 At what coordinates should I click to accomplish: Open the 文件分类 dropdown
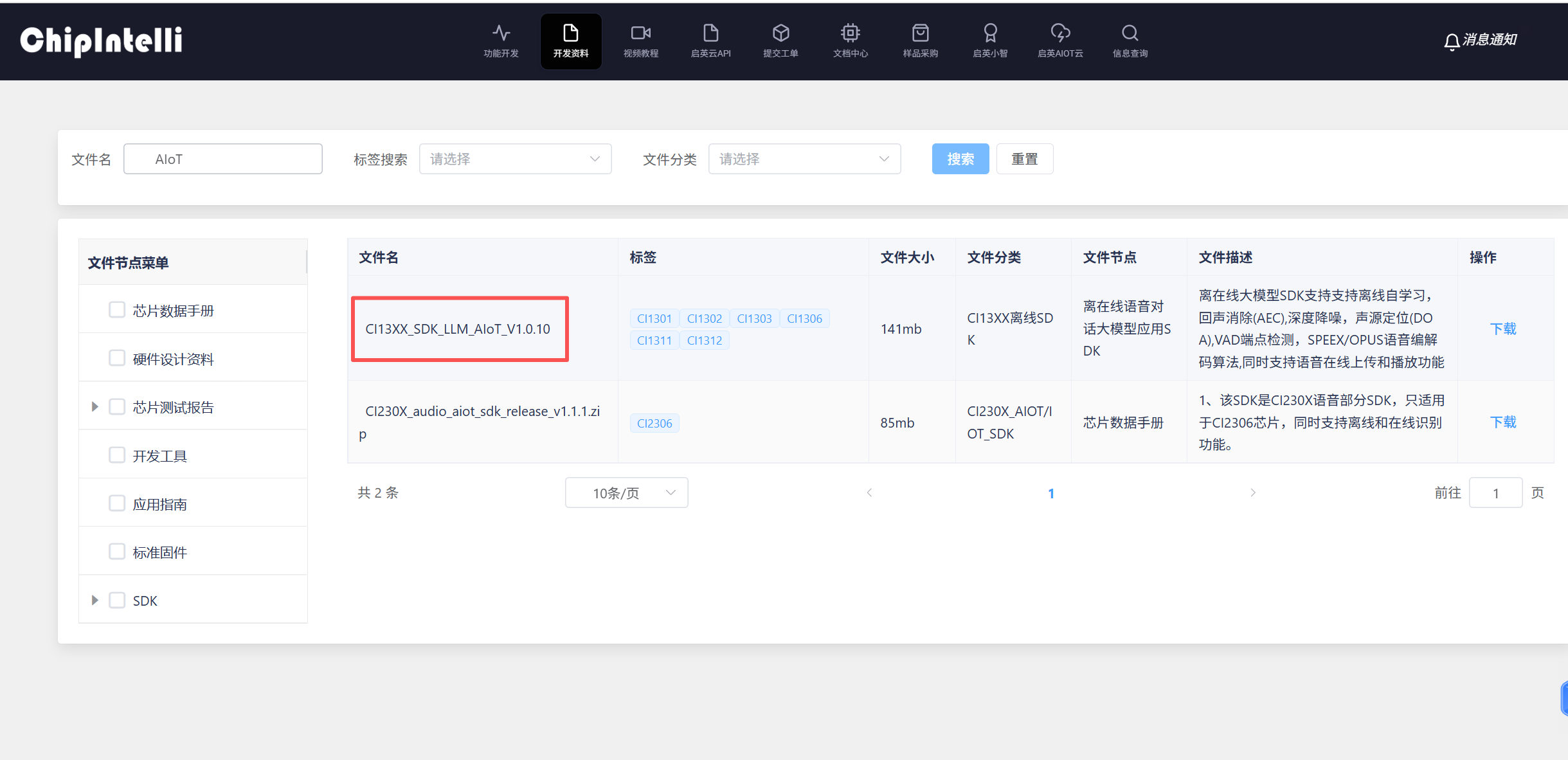(x=804, y=159)
